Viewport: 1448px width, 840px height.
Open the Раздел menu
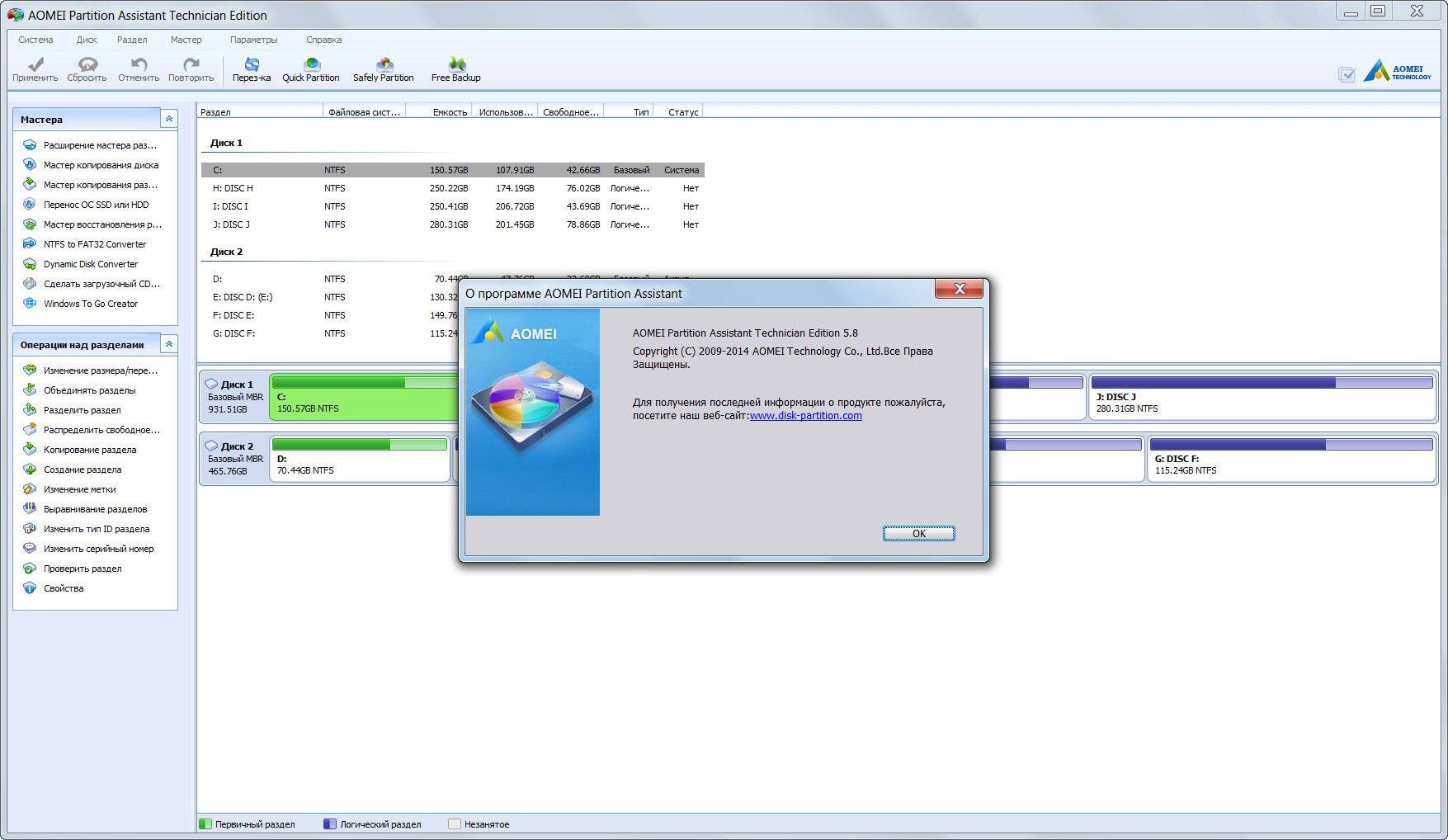[132, 40]
